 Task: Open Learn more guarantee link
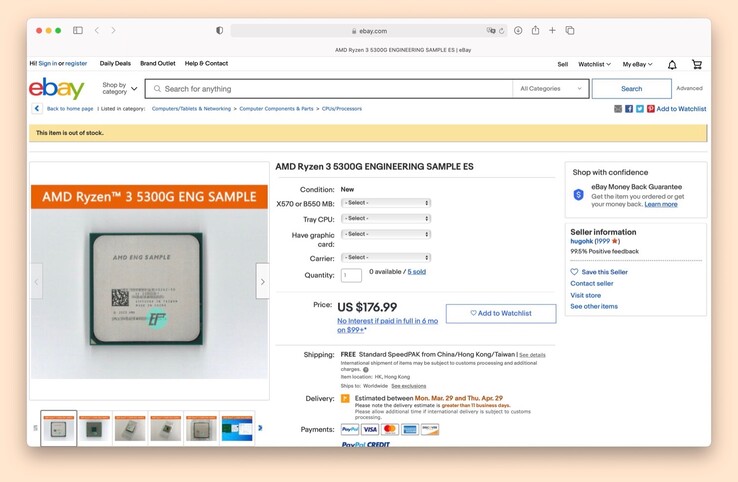(661, 204)
